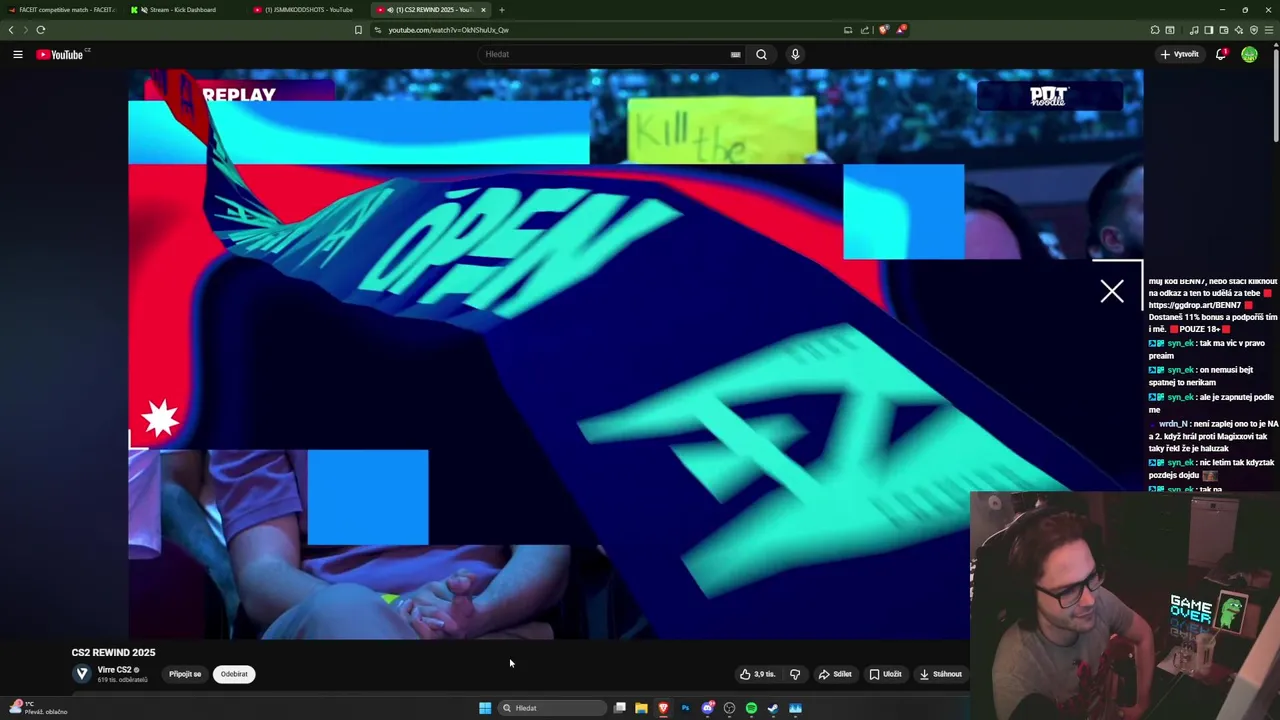Go back with the browser back arrow
This screenshot has height=720, width=1280.
coord(11,30)
